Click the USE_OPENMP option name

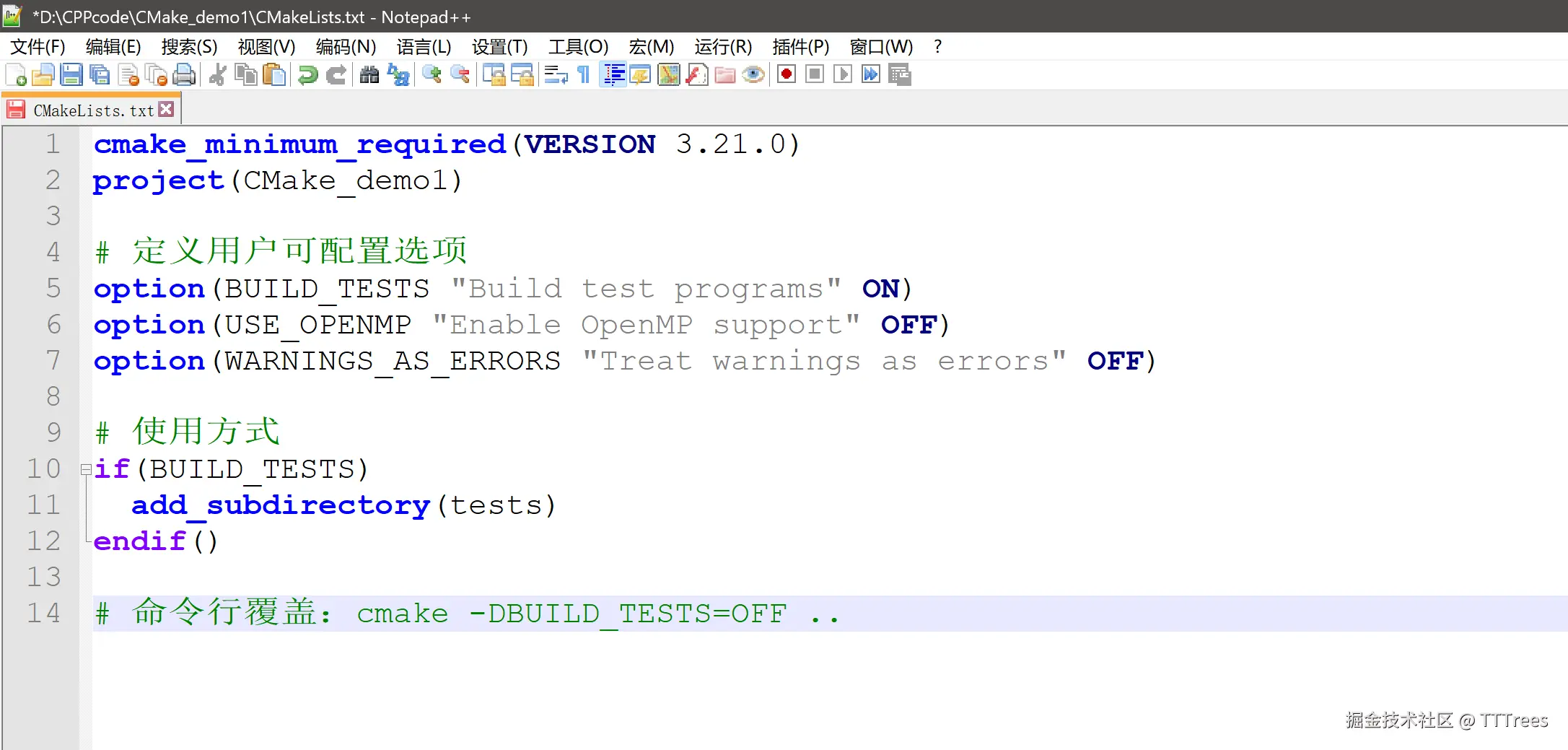317,325
